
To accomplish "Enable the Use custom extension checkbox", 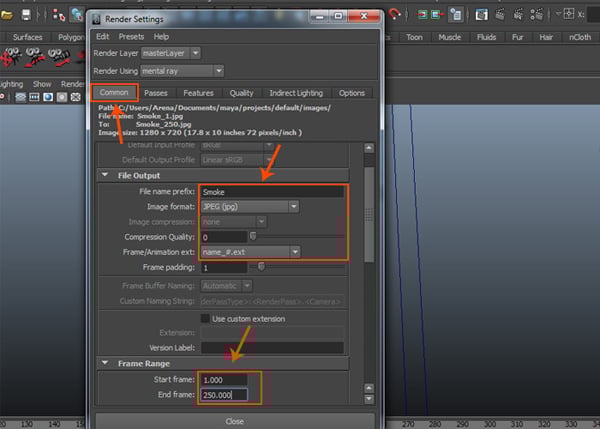I will [x=205, y=318].
